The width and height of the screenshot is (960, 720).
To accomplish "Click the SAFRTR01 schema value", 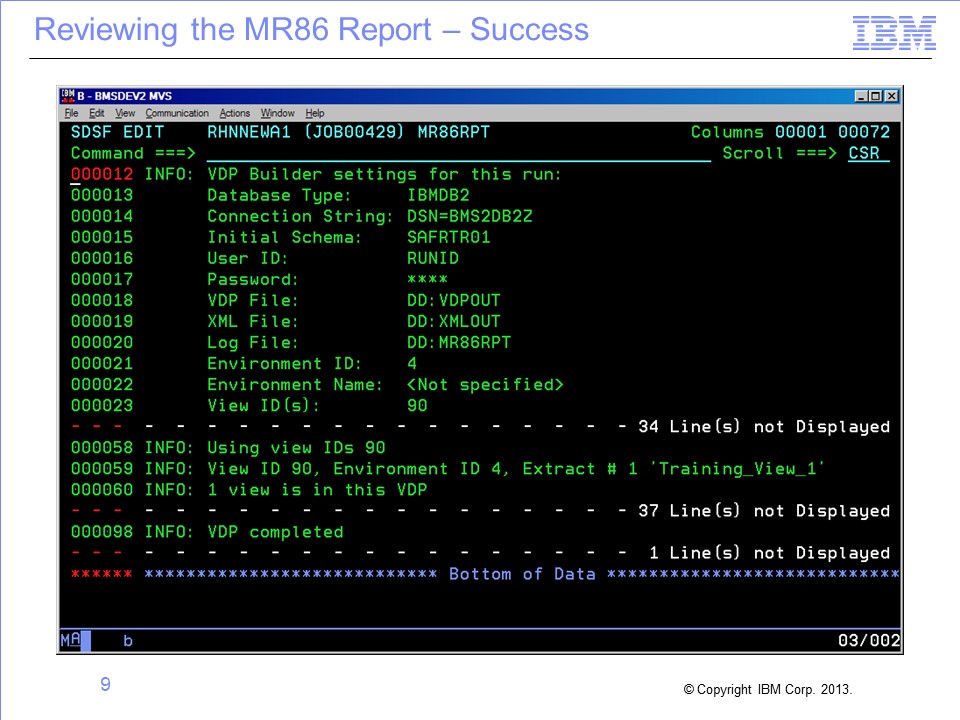I will click(x=449, y=238).
